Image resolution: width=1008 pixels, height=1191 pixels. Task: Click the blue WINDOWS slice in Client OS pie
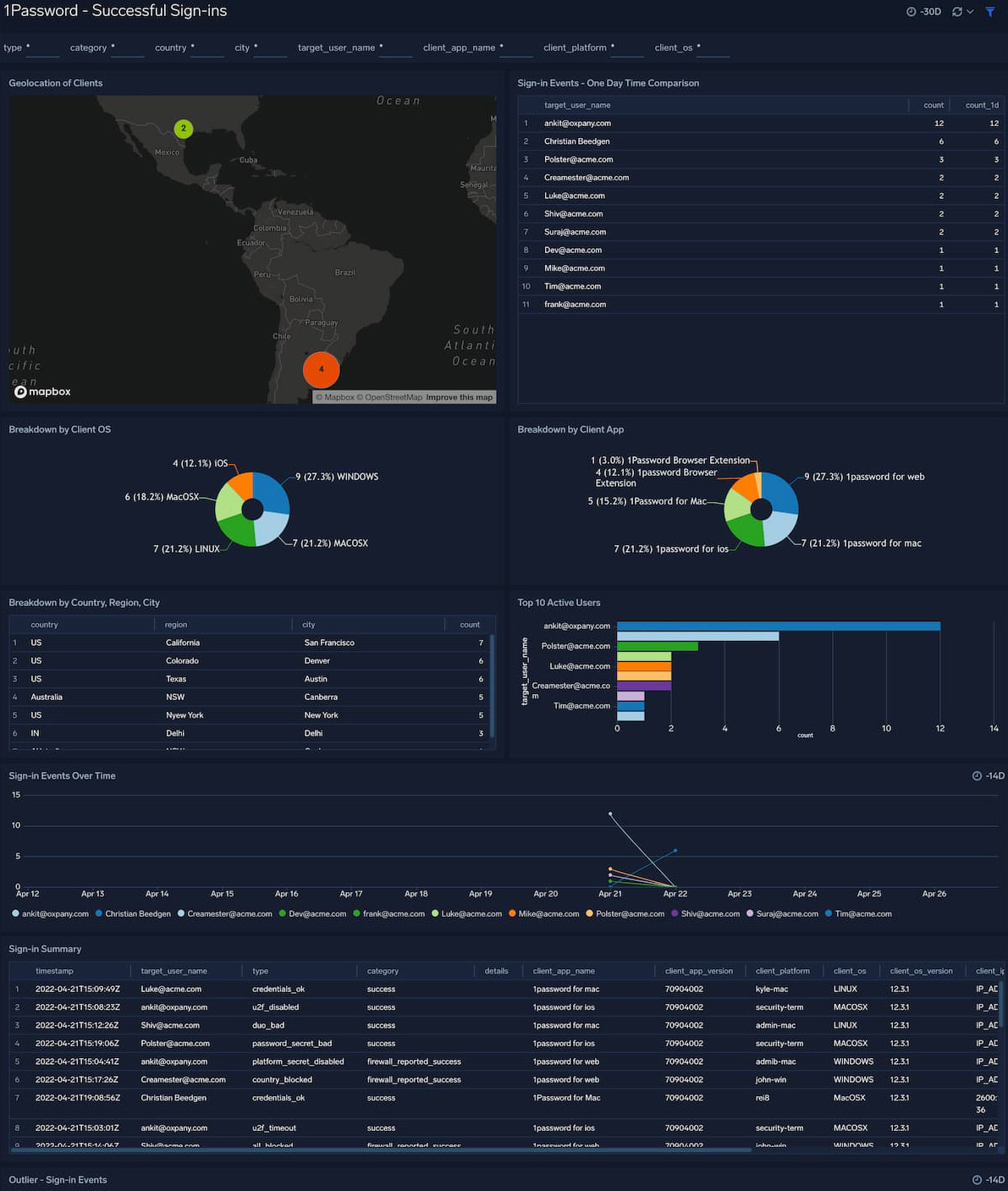click(x=273, y=490)
